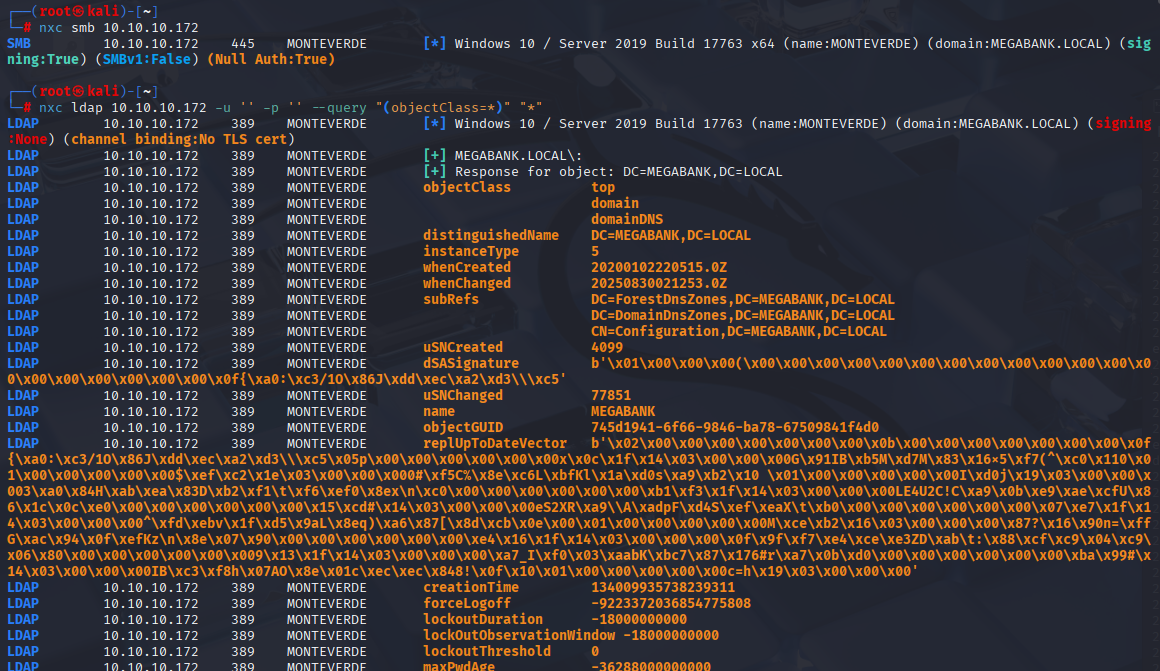Select timestamp '20250830021253.0Z'

(658, 283)
